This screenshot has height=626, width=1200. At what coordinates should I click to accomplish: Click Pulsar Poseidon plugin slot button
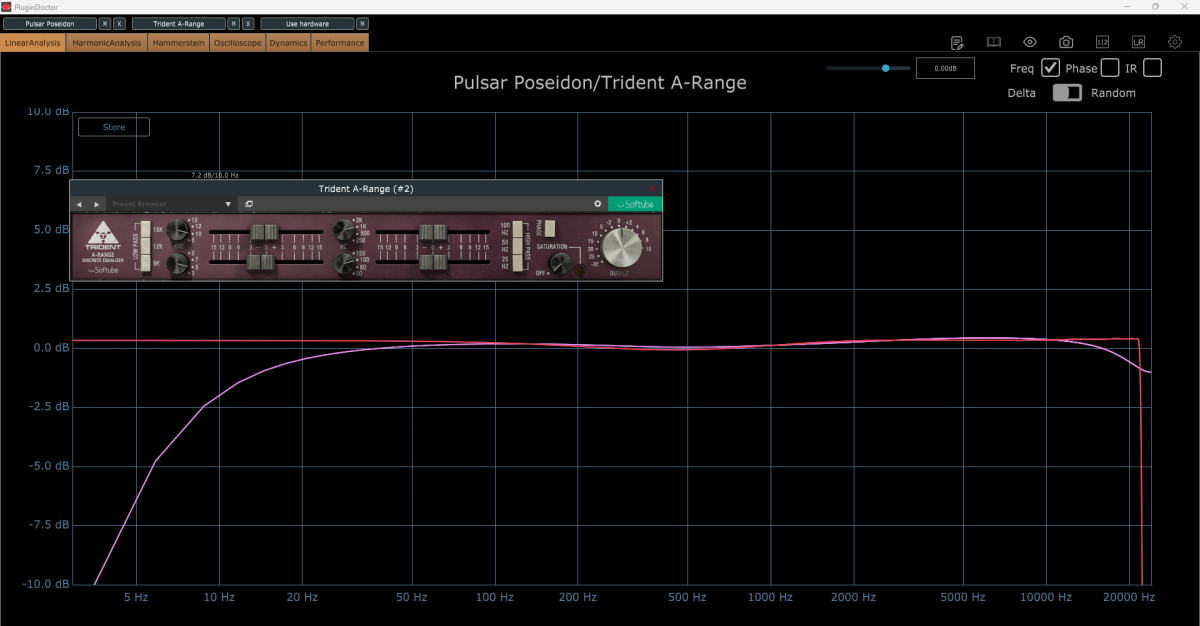(x=50, y=23)
